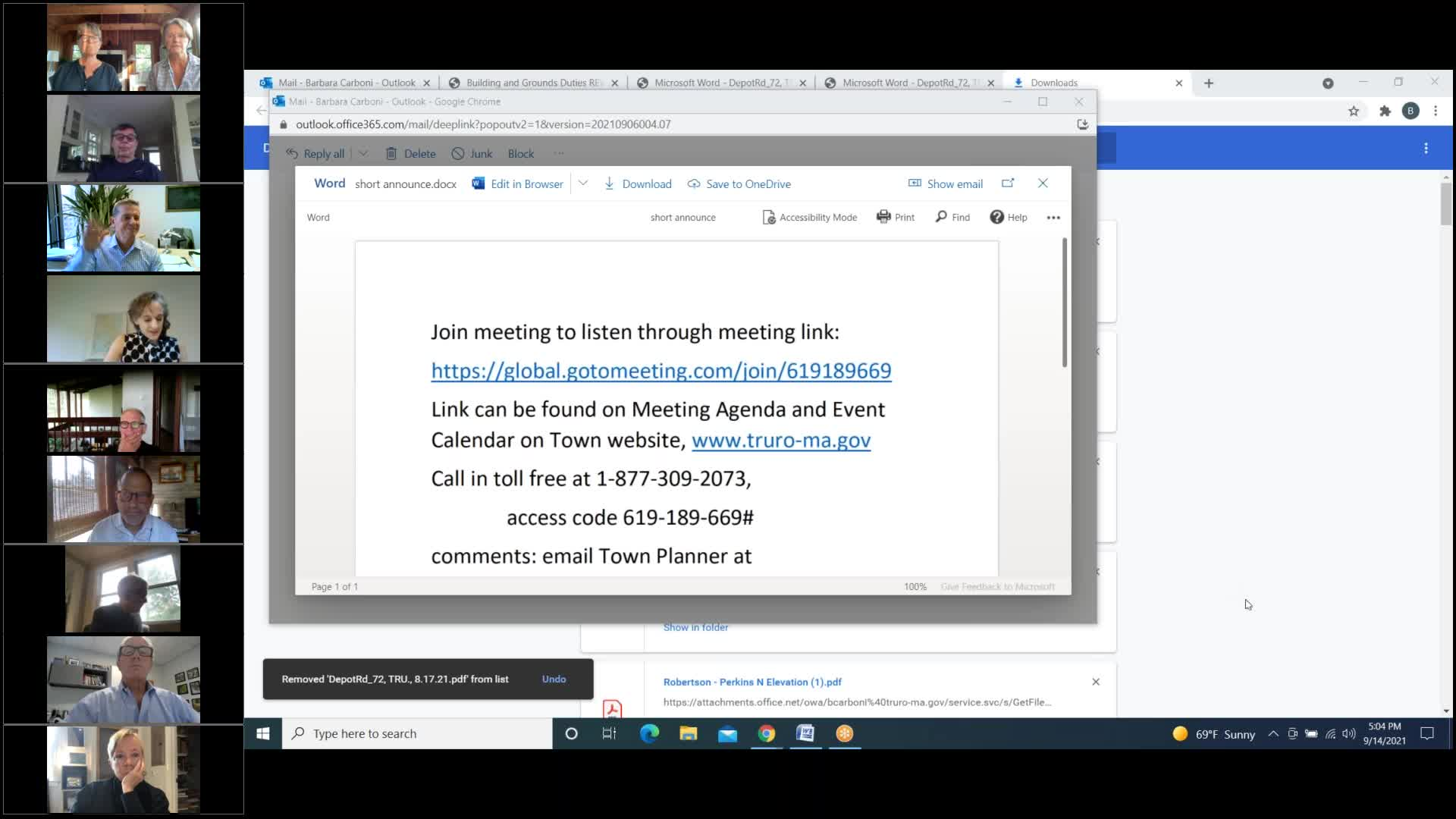Open the gotomeeting join link
1456x819 pixels.
click(661, 371)
